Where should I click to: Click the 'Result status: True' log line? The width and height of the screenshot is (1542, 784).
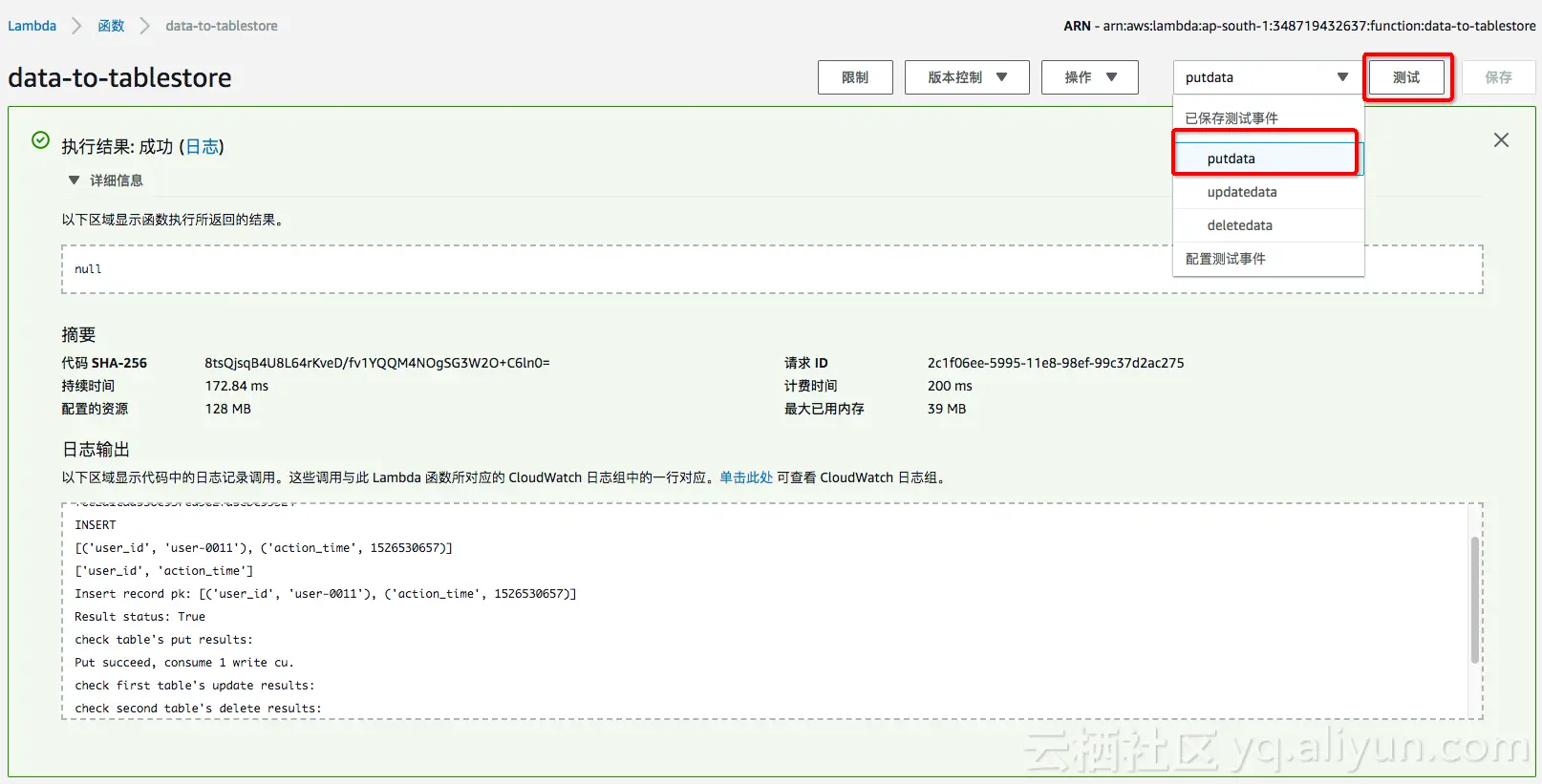pyautogui.click(x=139, y=617)
